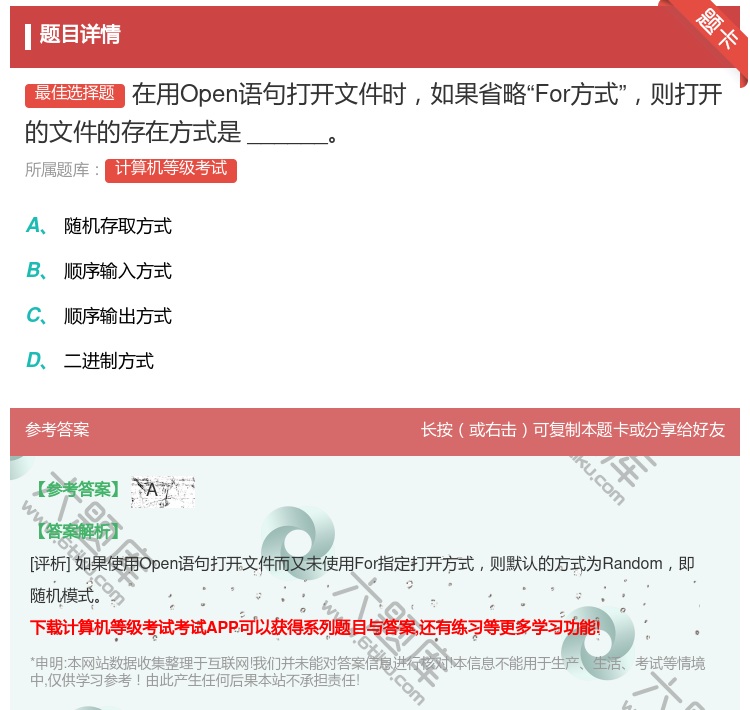Click the 最佳选择题 question type badge
This screenshot has width=750, height=710.
[x=75, y=95]
